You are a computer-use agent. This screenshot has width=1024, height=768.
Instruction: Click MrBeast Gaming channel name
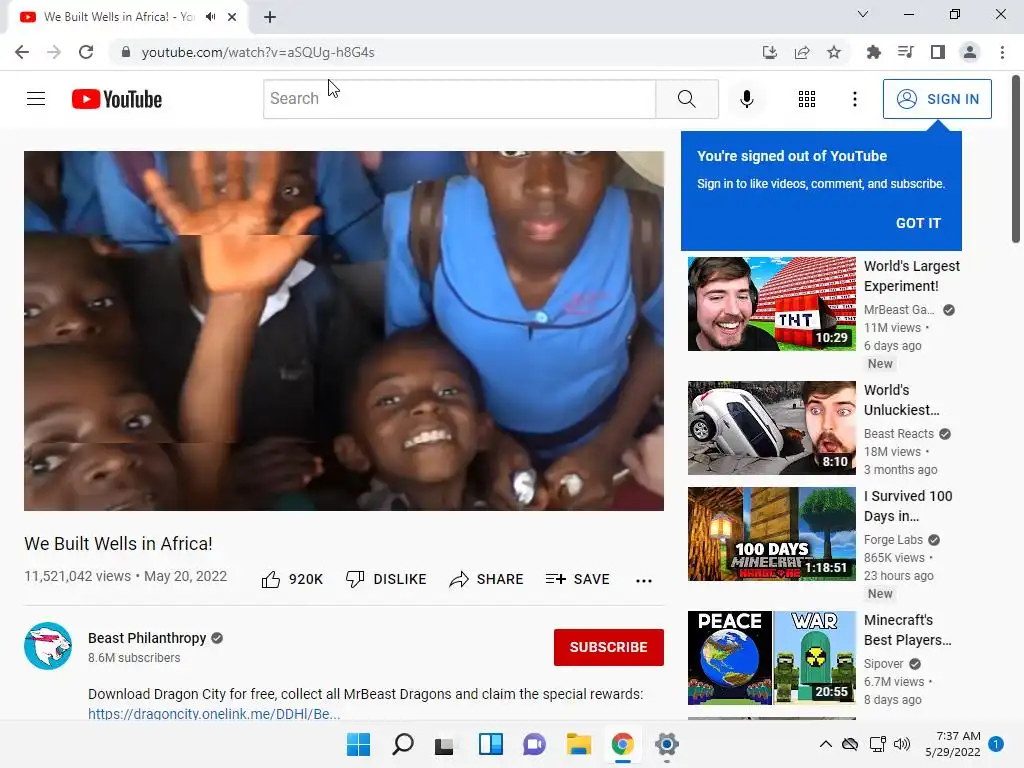899,310
